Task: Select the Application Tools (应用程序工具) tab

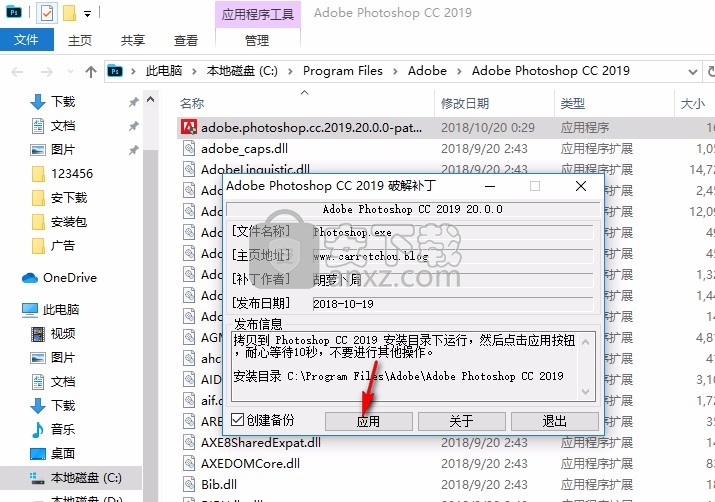Action: [258, 14]
